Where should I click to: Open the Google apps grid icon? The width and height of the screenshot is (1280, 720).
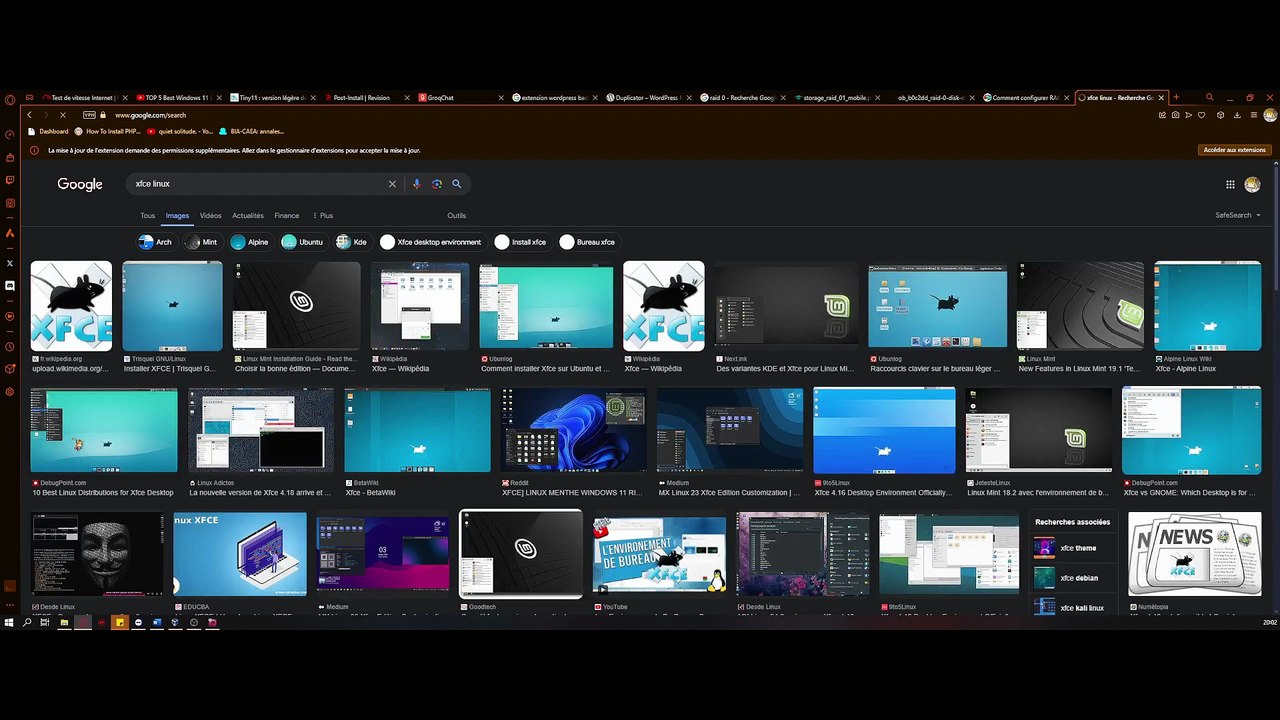pyautogui.click(x=1230, y=184)
